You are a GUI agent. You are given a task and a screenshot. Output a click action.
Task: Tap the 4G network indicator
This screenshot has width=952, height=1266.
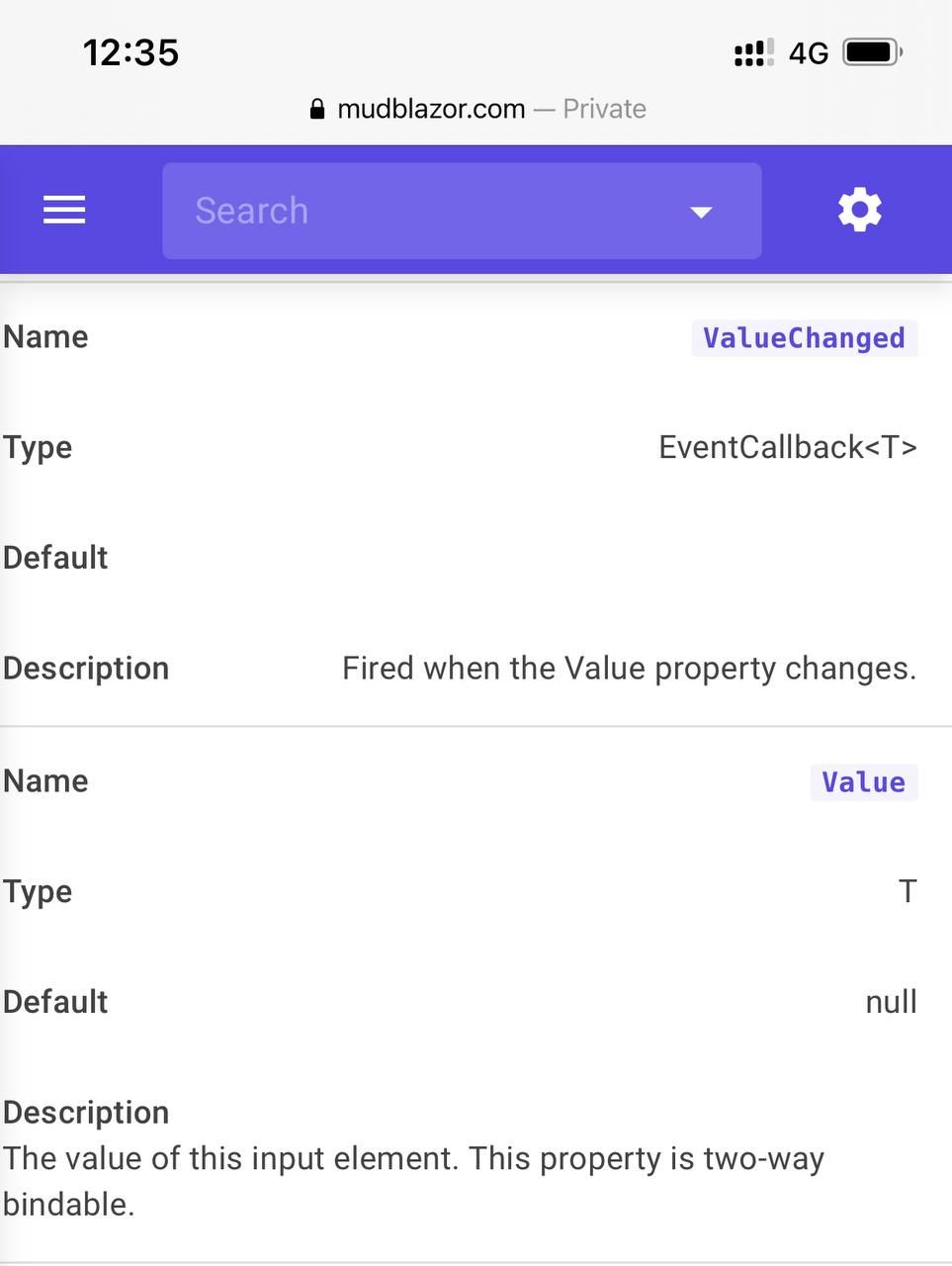click(x=809, y=53)
